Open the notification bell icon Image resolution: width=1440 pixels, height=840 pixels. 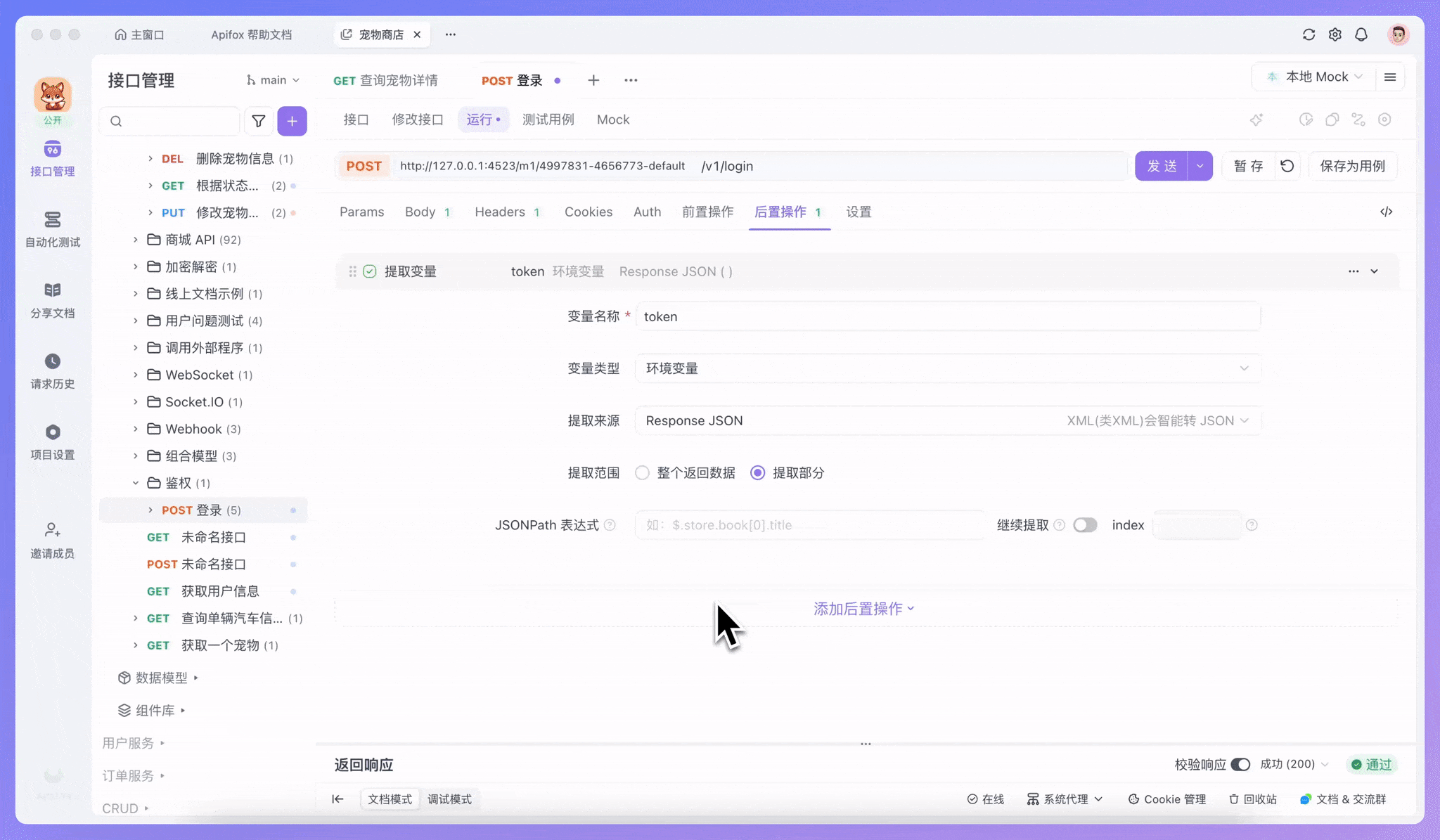pos(1361,34)
